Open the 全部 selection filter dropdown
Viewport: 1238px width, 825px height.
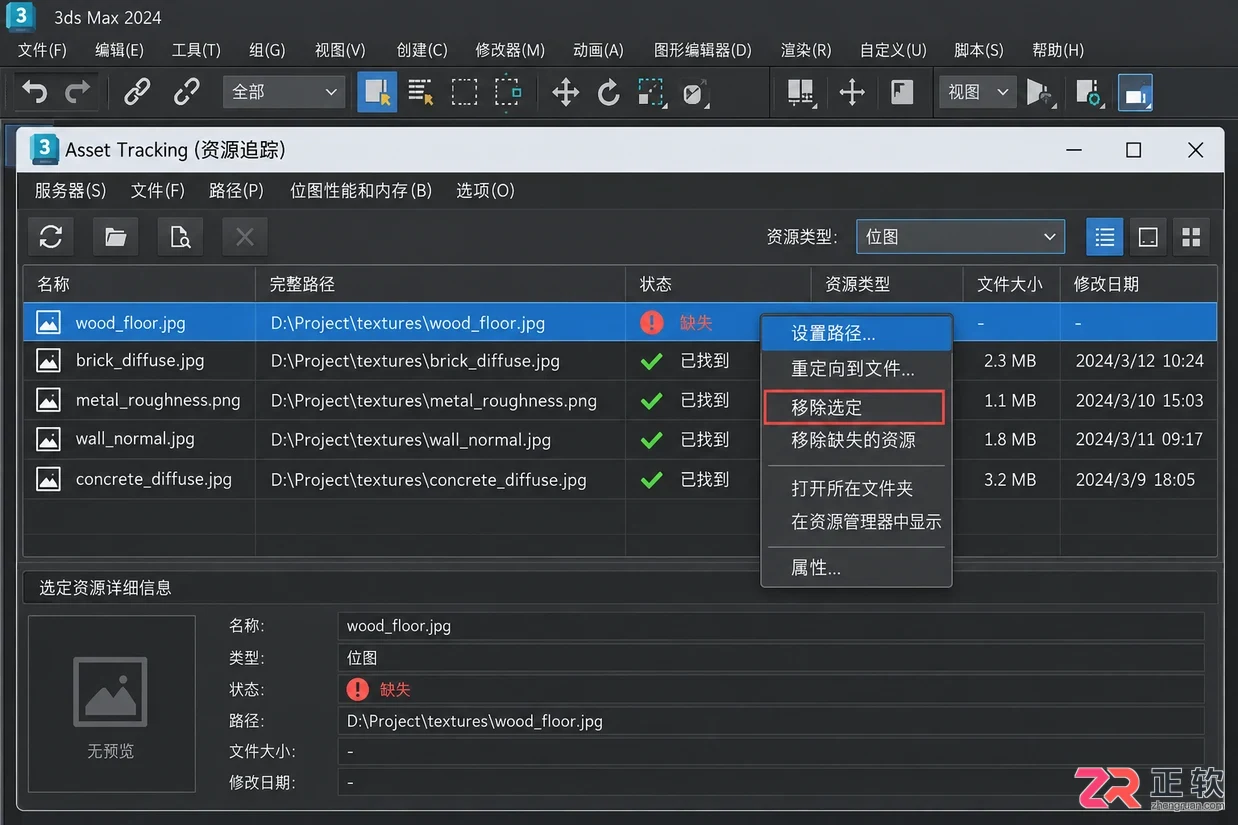pos(284,92)
